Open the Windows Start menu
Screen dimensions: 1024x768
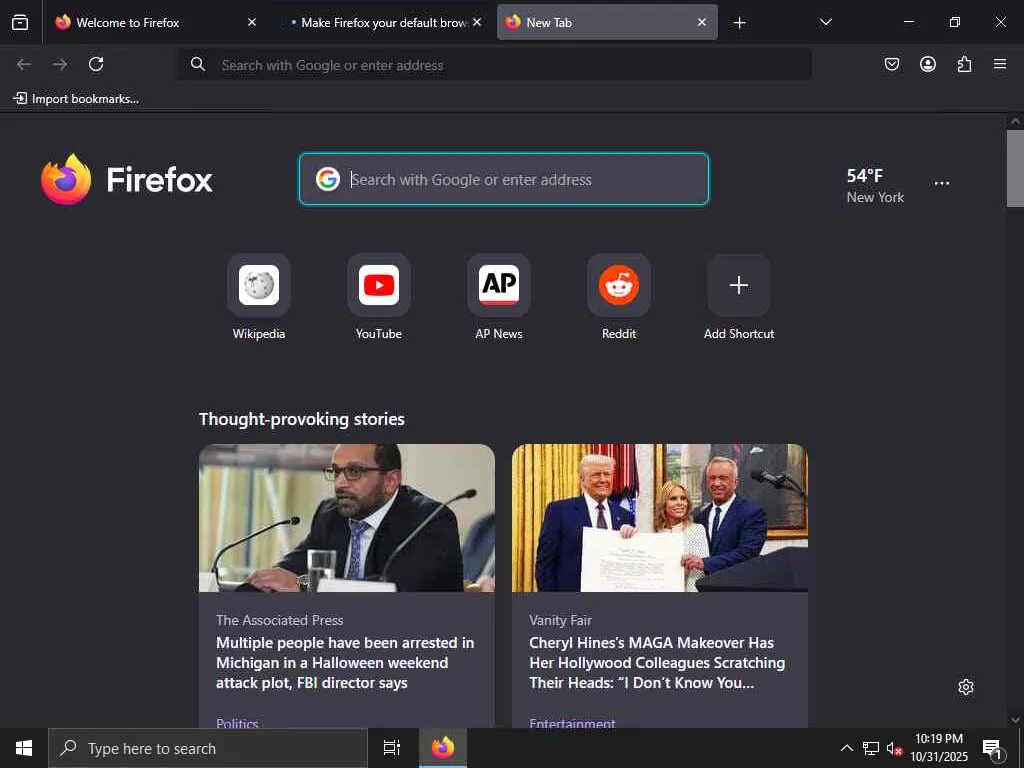(x=24, y=748)
